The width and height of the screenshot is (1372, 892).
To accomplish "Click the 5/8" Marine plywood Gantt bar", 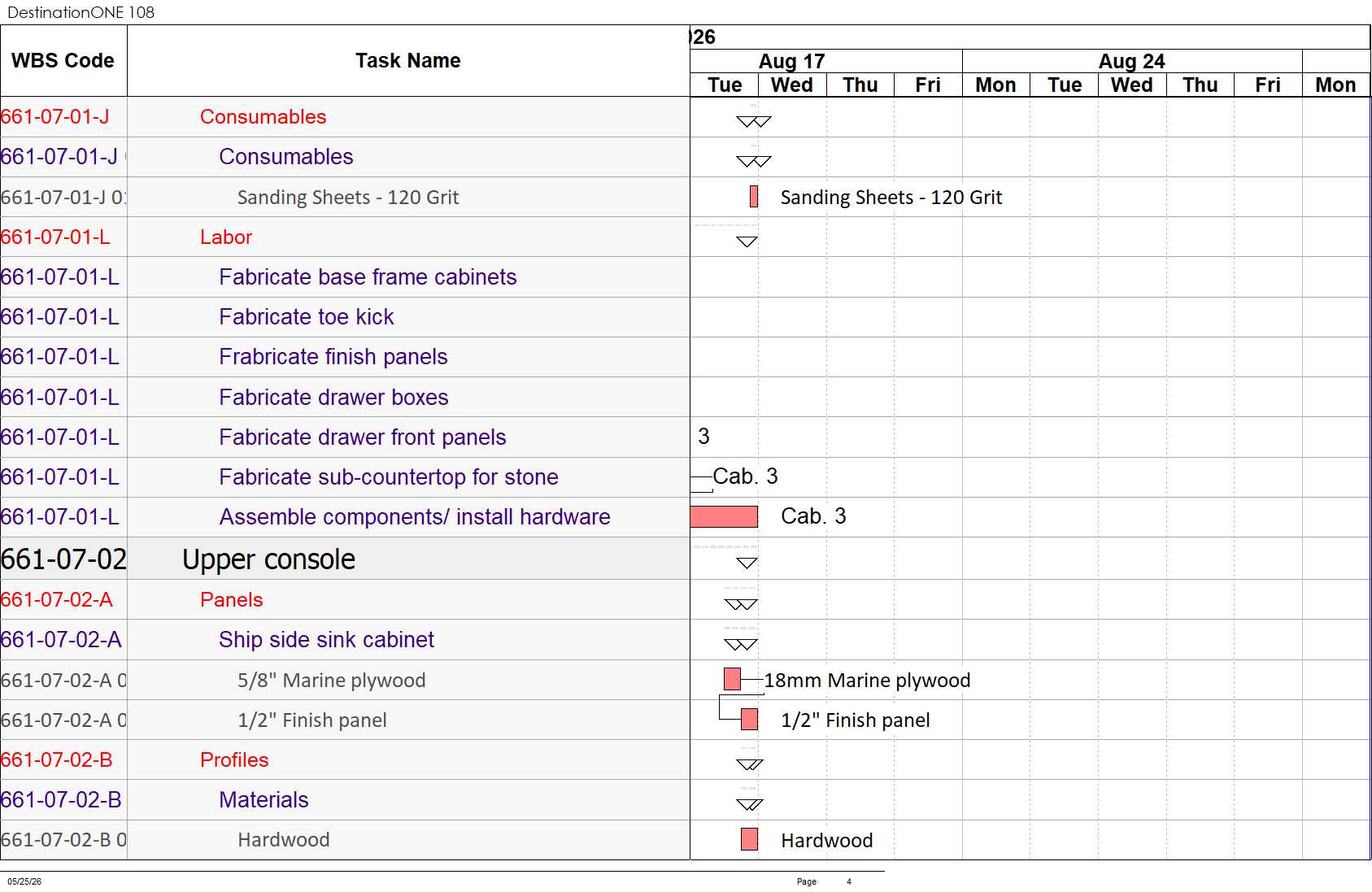I will pyautogui.click(x=732, y=679).
